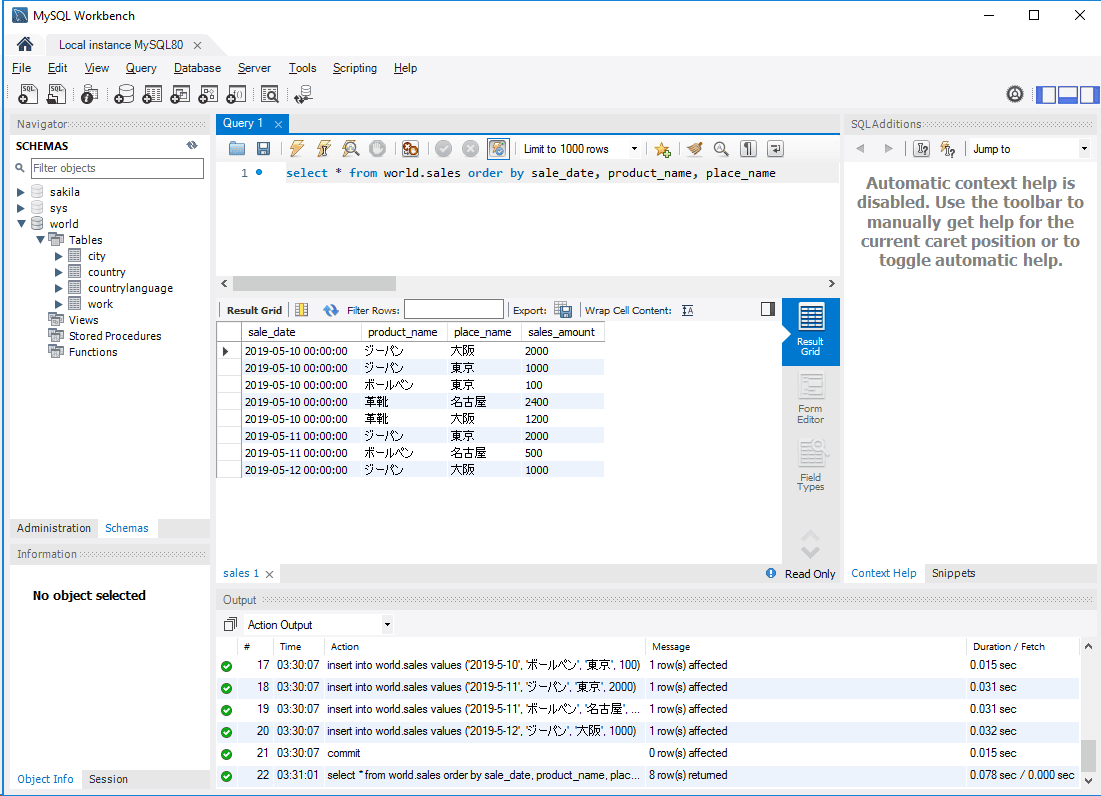This screenshot has height=796, width=1101.
Task: Rollback the transaction X icon
Action: [470, 149]
